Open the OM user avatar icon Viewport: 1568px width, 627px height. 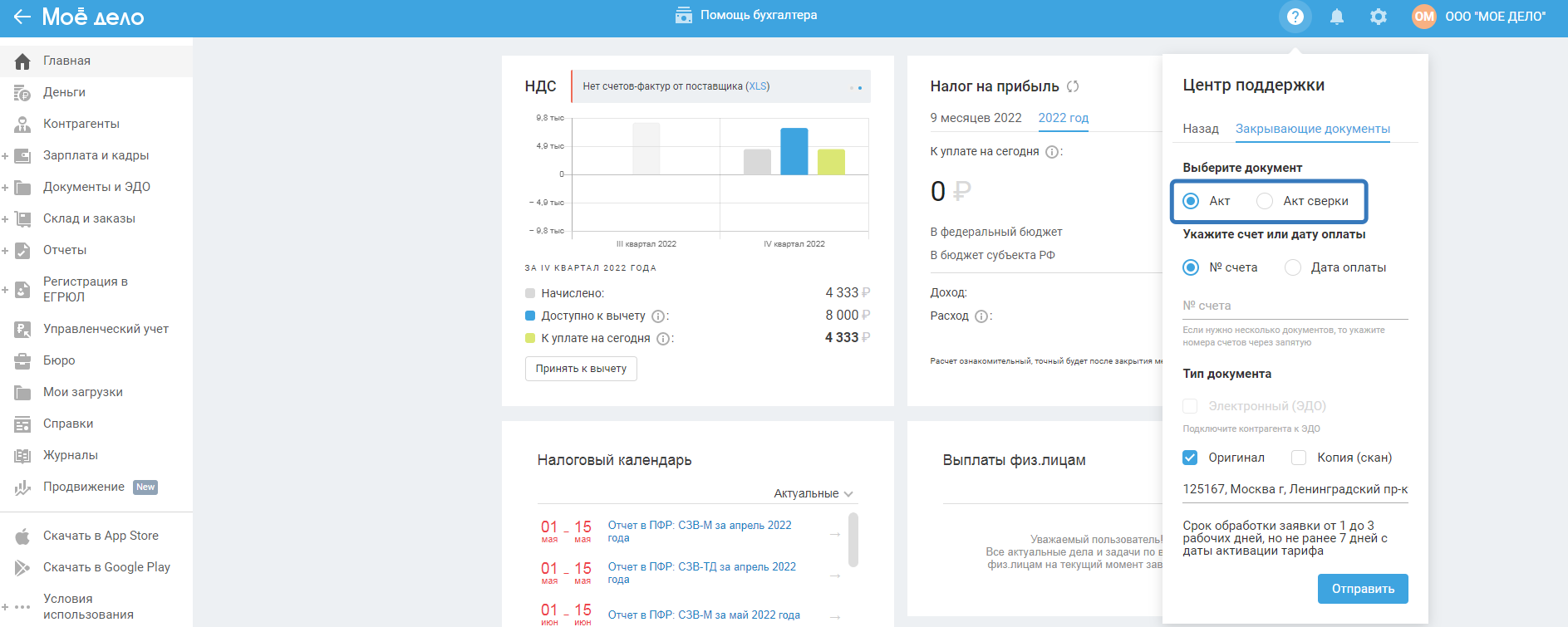click(1423, 17)
